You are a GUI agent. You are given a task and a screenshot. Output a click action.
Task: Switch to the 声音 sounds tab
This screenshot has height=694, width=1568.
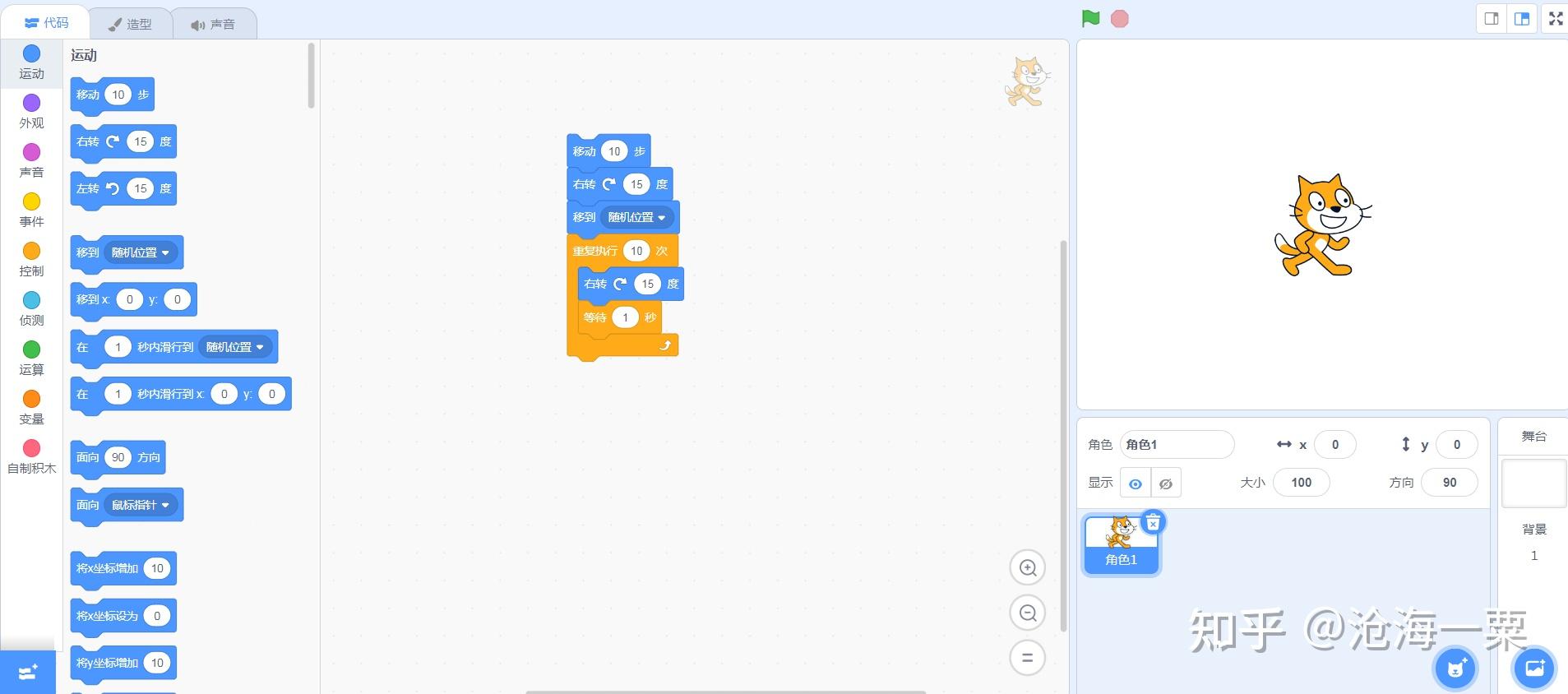[213, 24]
